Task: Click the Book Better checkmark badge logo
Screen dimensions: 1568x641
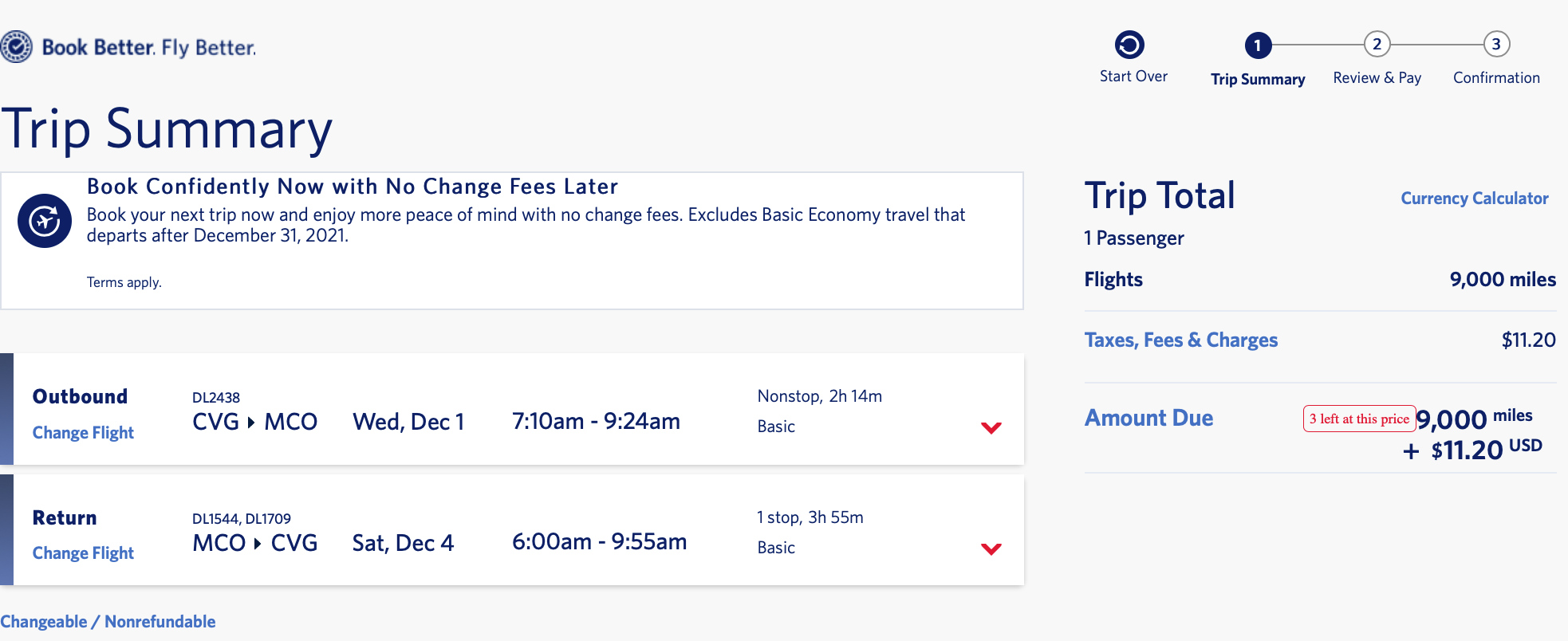Action: tap(16, 47)
